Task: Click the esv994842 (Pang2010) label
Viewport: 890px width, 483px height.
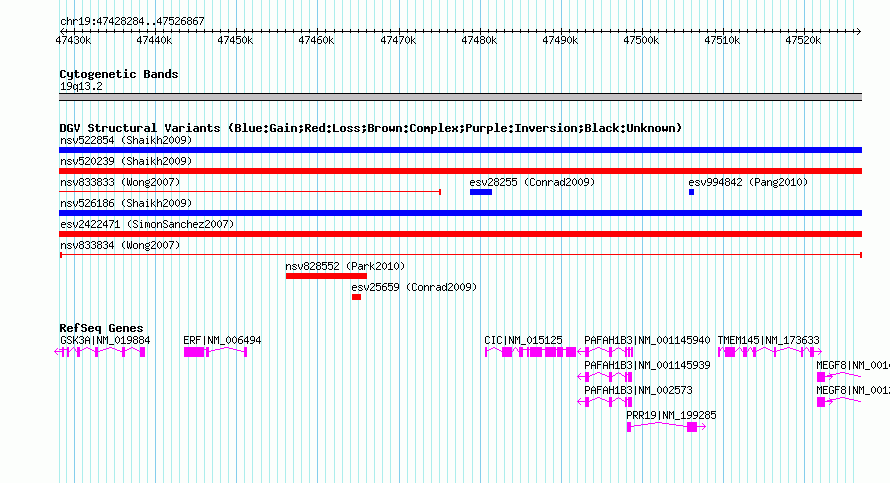Action: click(748, 182)
